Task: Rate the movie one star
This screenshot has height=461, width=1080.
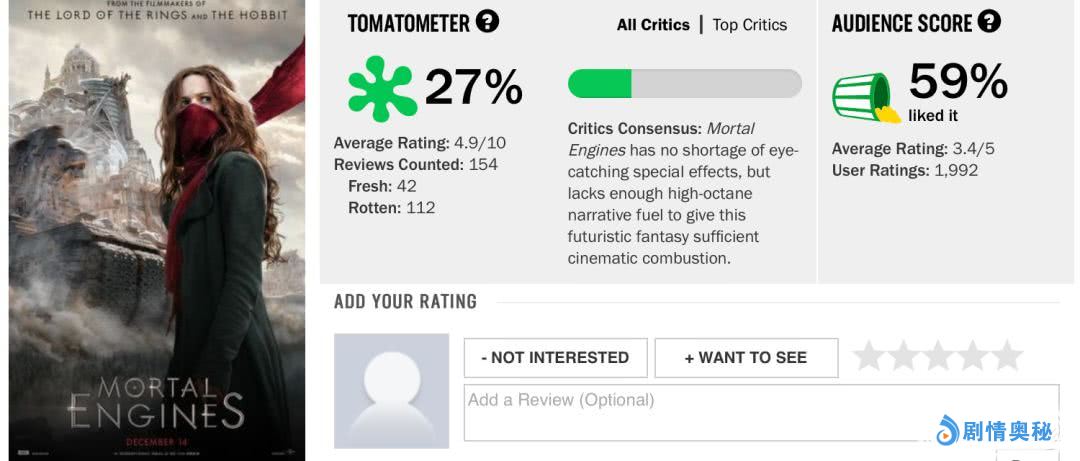Action: (869, 355)
